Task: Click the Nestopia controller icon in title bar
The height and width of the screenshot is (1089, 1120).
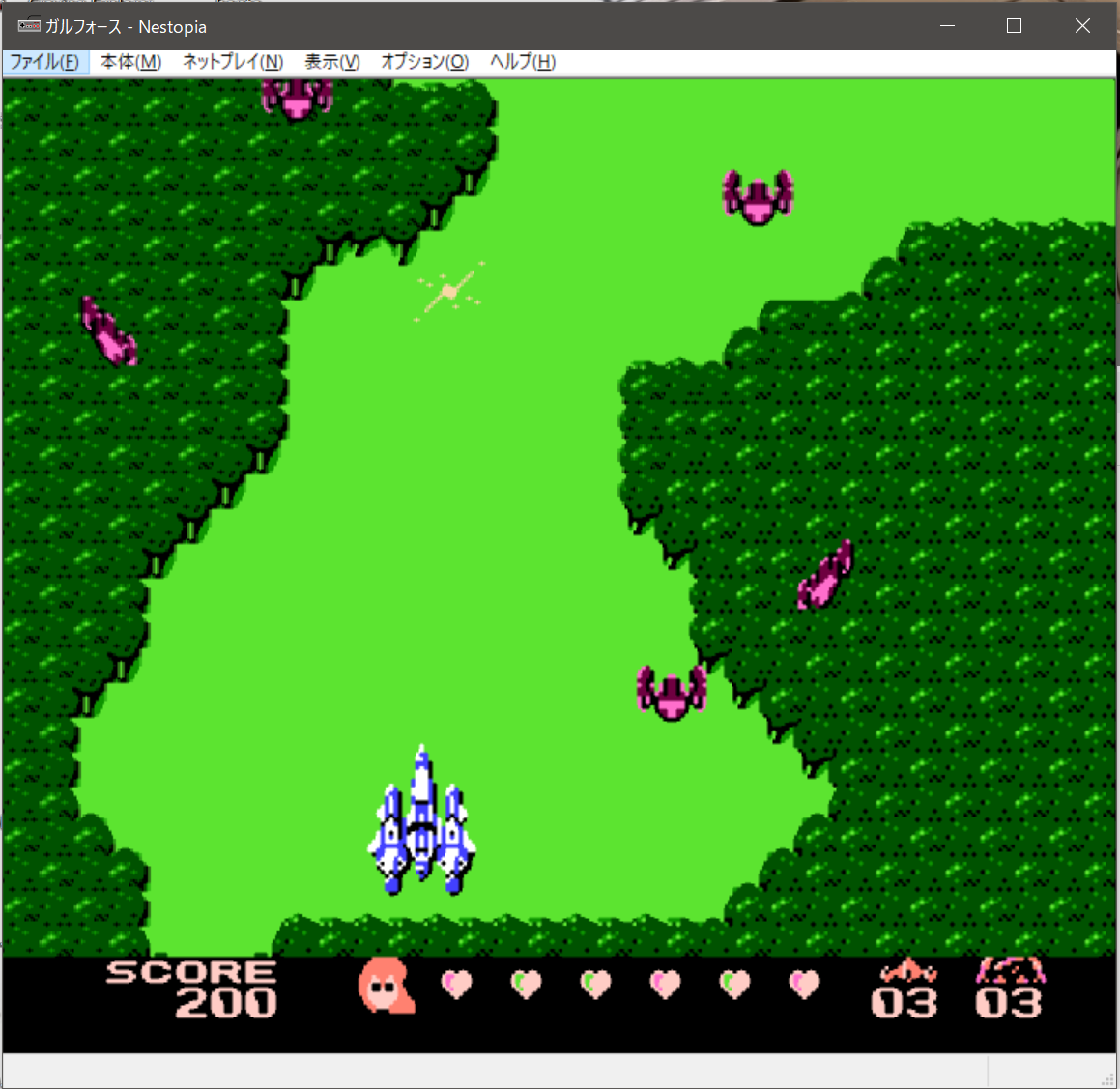Action: pos(29,26)
